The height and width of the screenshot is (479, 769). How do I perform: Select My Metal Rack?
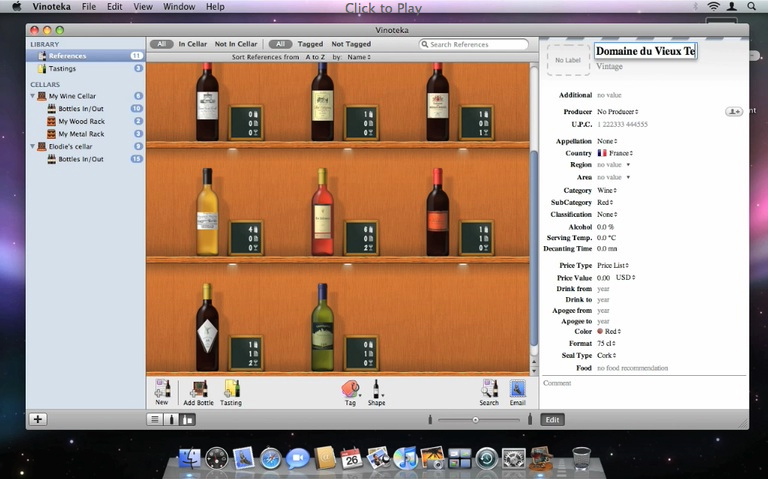[85, 134]
